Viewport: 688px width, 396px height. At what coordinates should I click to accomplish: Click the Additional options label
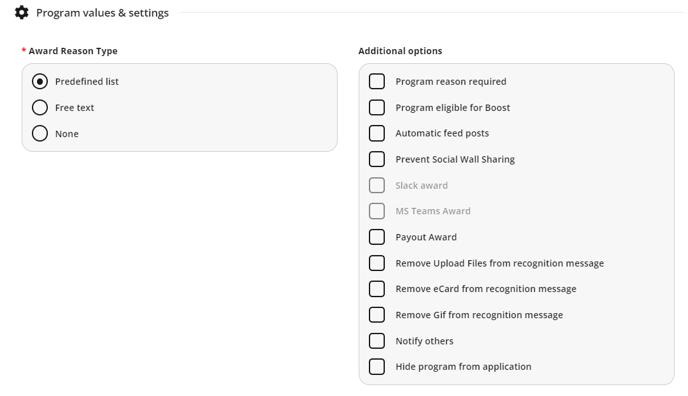(x=400, y=51)
